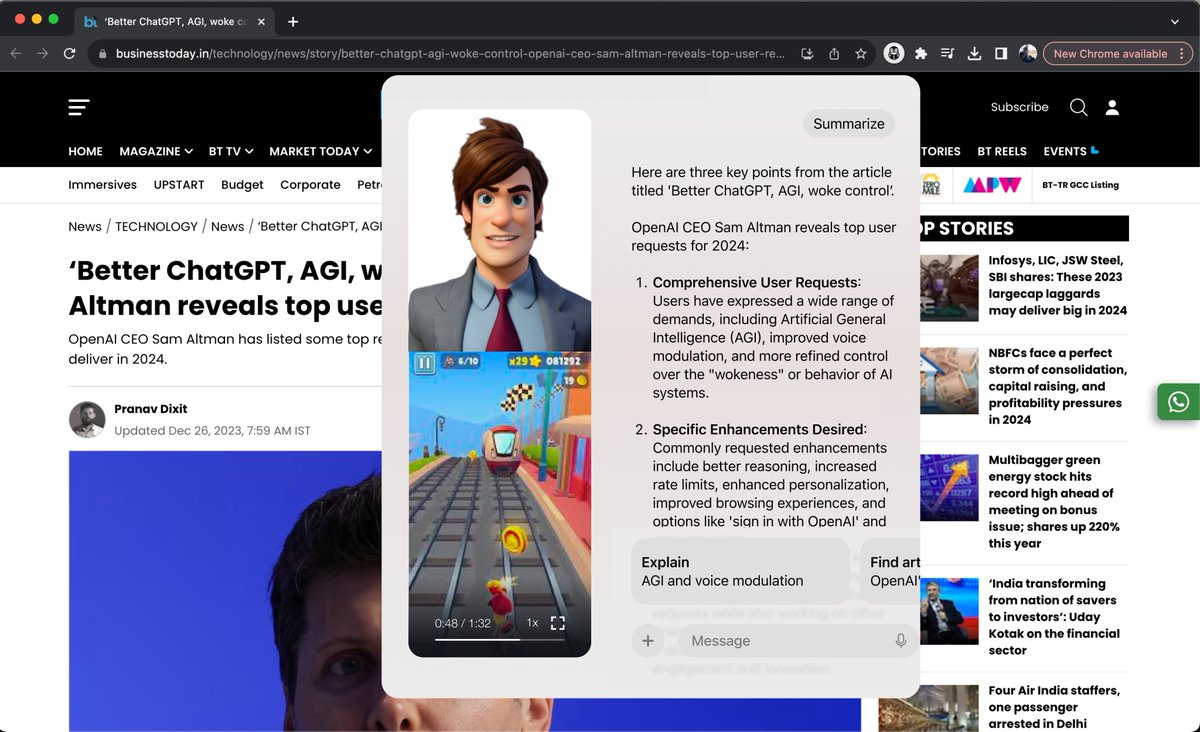Expand the MARKET TODAY dropdown
1200x732 pixels.
tap(320, 151)
